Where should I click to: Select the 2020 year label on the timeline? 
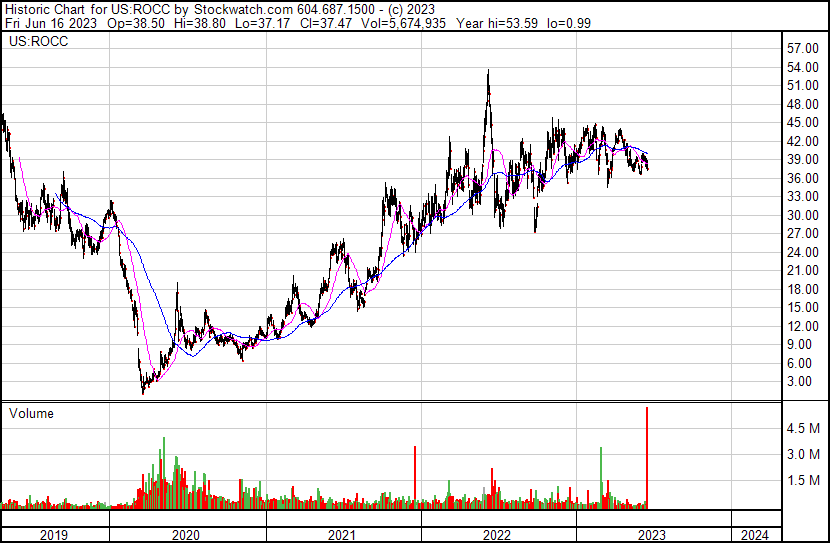pos(186,534)
